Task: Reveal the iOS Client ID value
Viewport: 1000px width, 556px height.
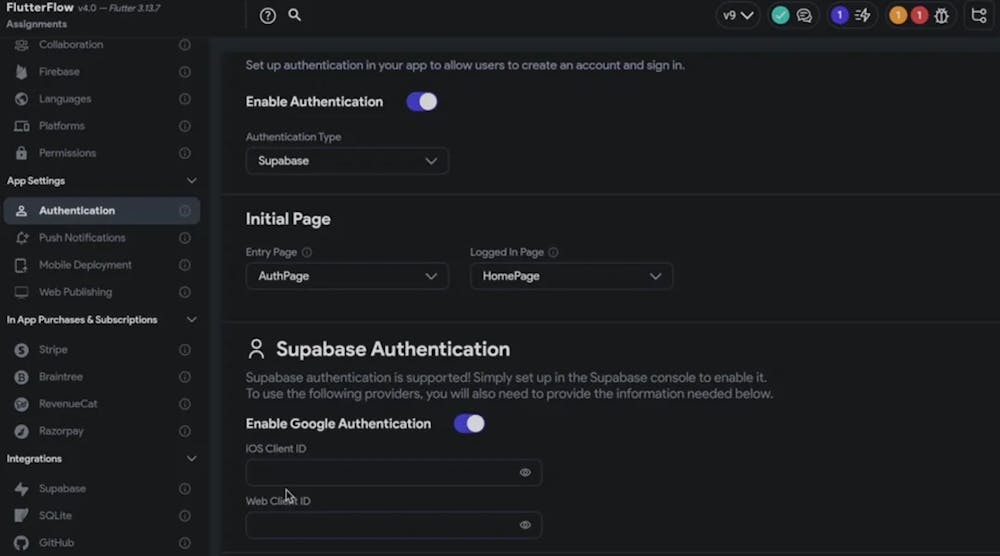Action: coord(525,472)
